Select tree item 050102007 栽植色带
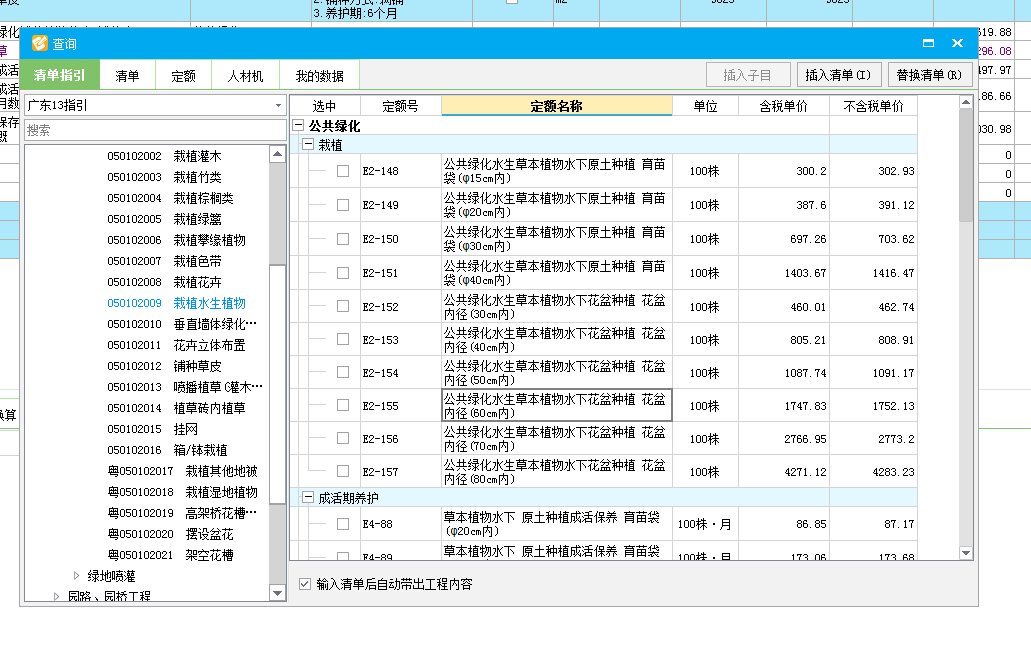The image size is (1031, 661). coord(164,262)
